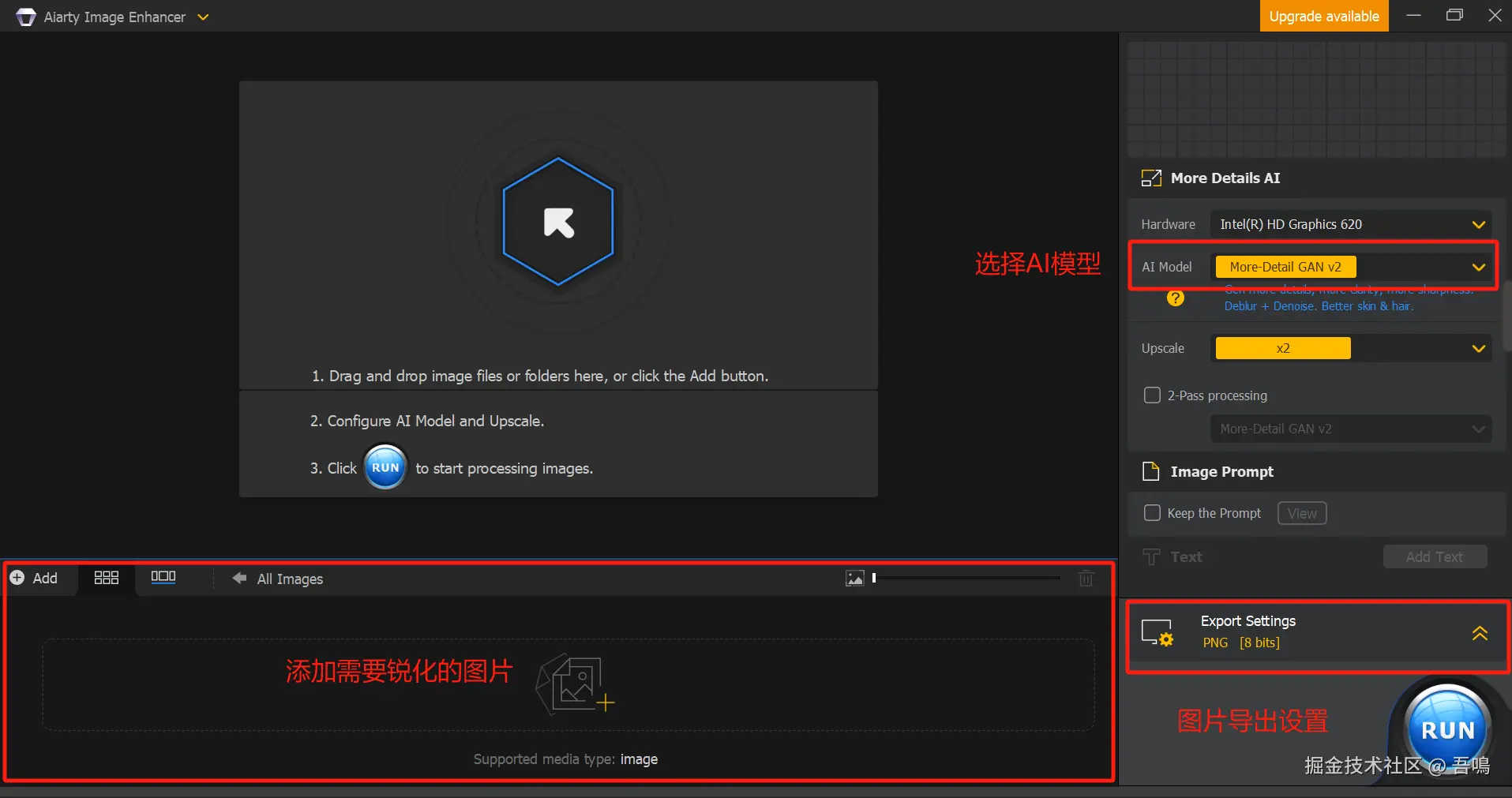Click the Add Text button
The image size is (1512, 798).
point(1435,556)
